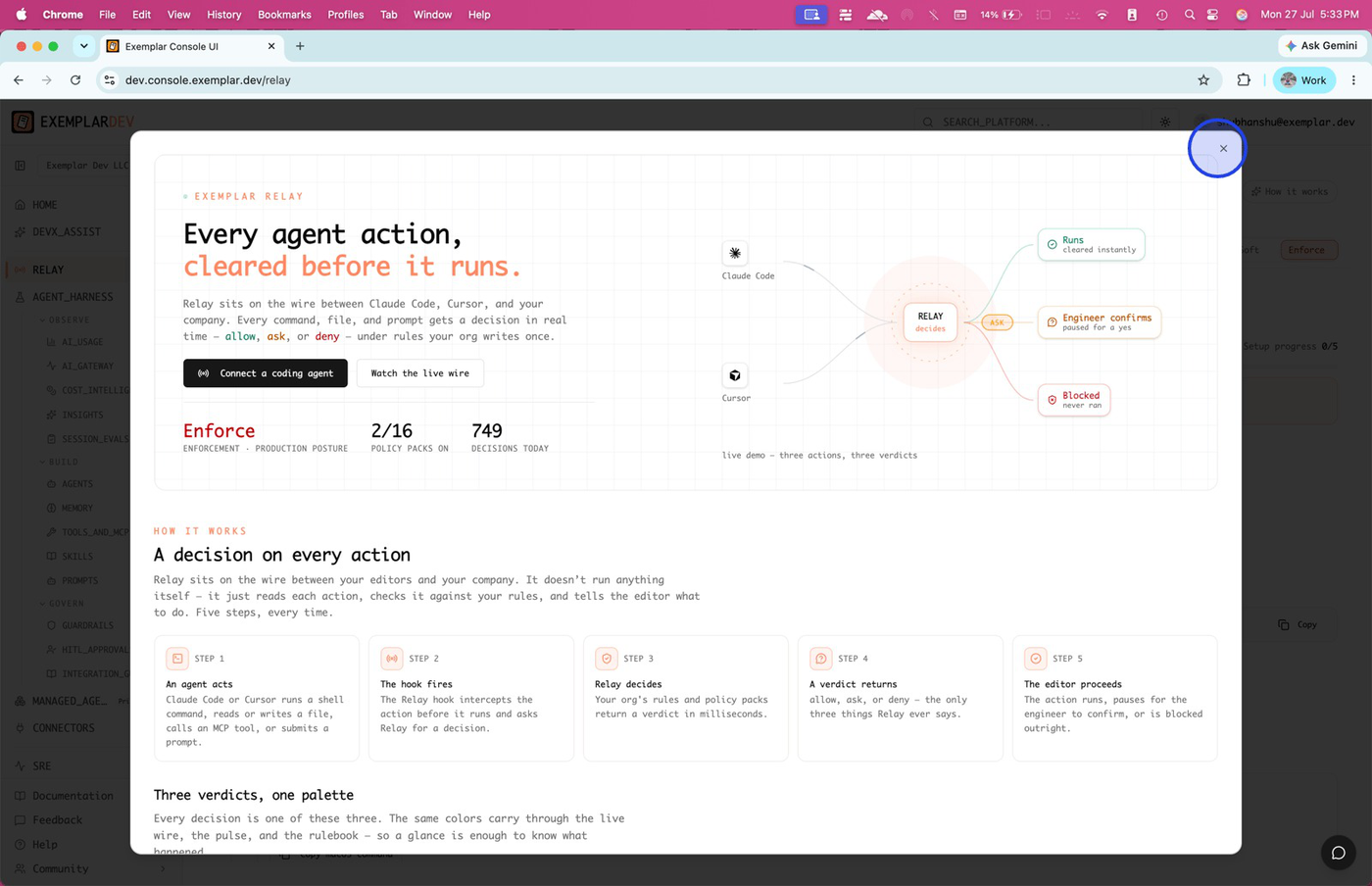The image size is (1372, 886).
Task: Click the Step 5 editor proceeds icon
Action: pyautogui.click(x=1036, y=659)
